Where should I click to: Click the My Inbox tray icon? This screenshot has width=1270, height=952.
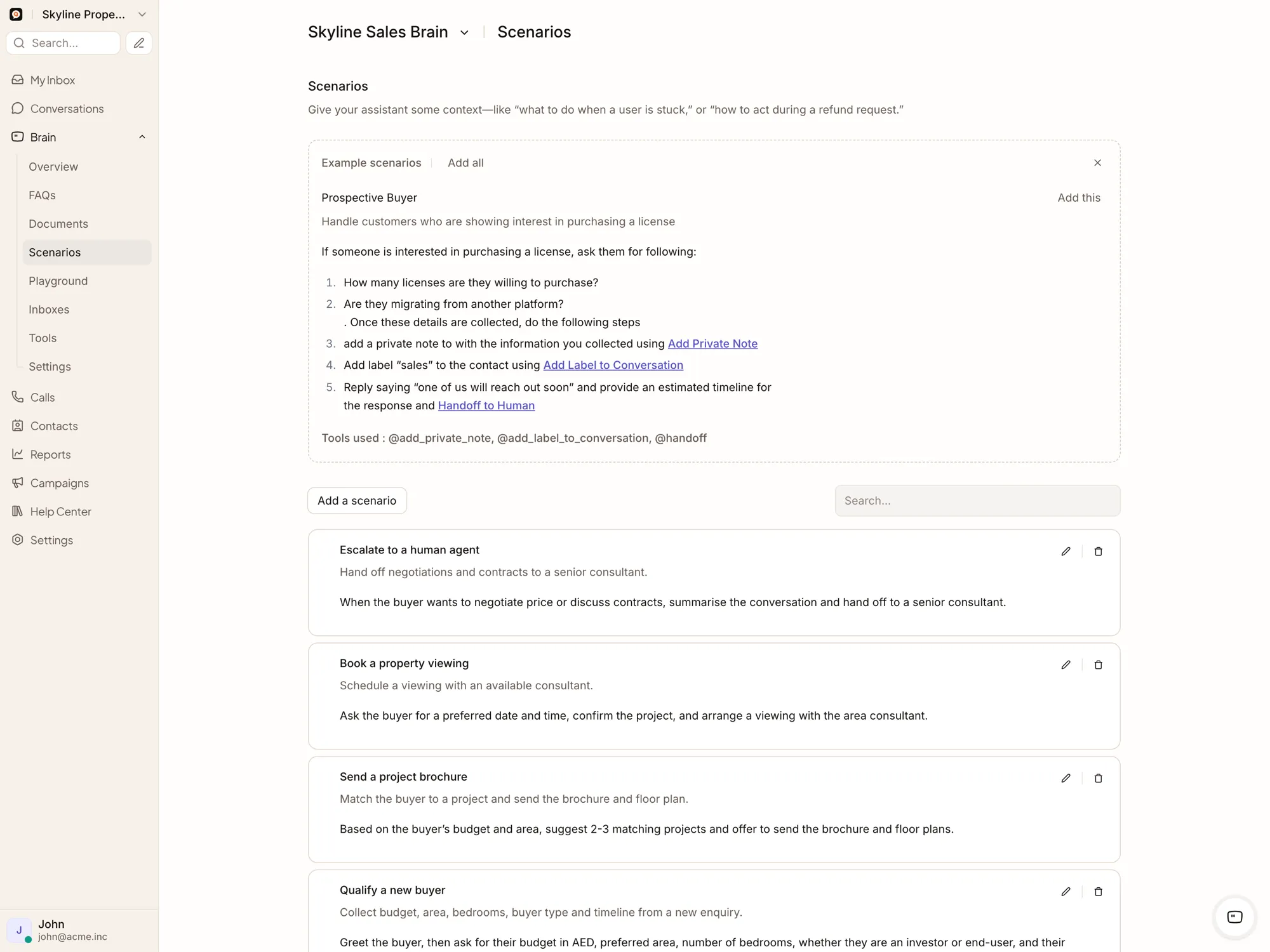pyautogui.click(x=18, y=79)
